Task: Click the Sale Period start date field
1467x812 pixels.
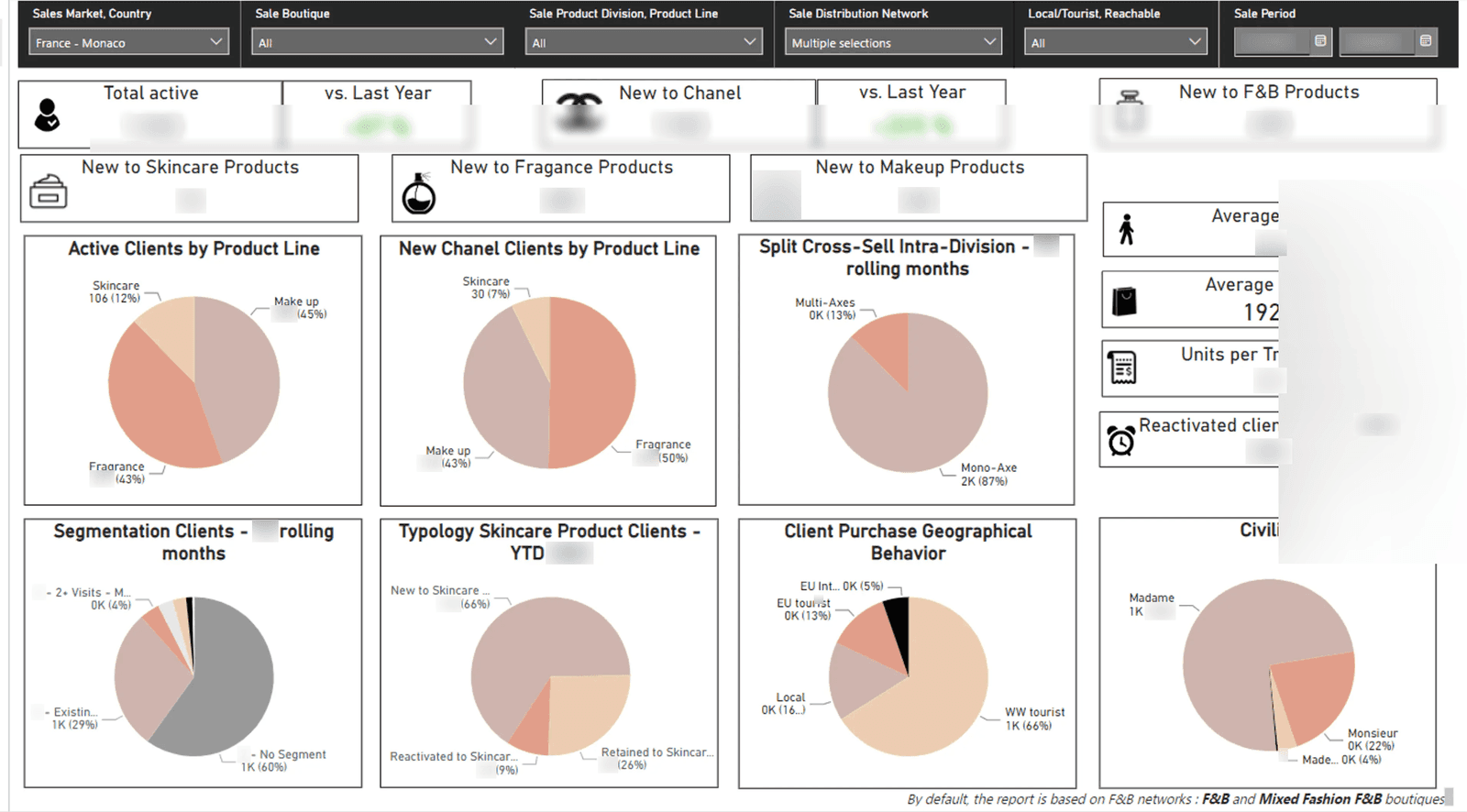Action: click(1273, 42)
